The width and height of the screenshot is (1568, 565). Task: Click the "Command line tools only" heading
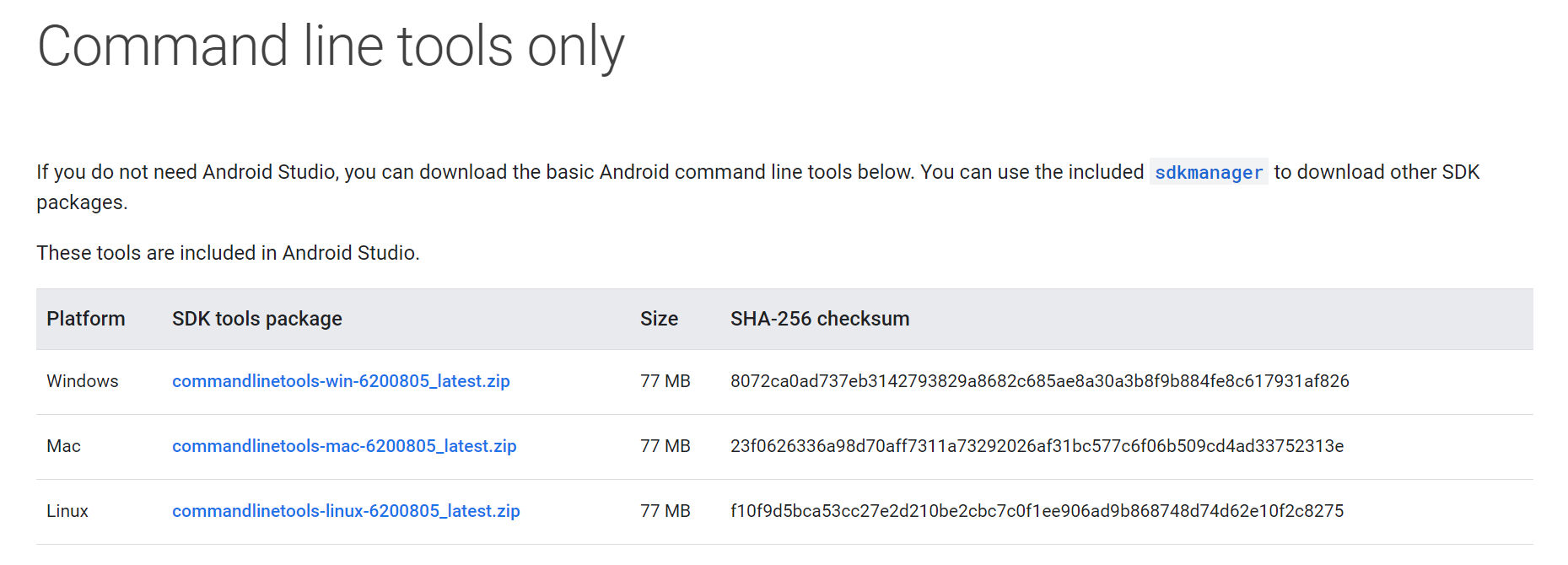(331, 46)
